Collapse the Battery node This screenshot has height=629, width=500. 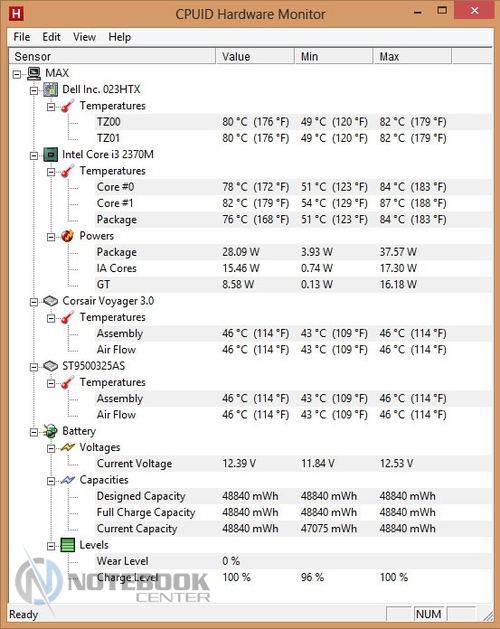click(34, 432)
